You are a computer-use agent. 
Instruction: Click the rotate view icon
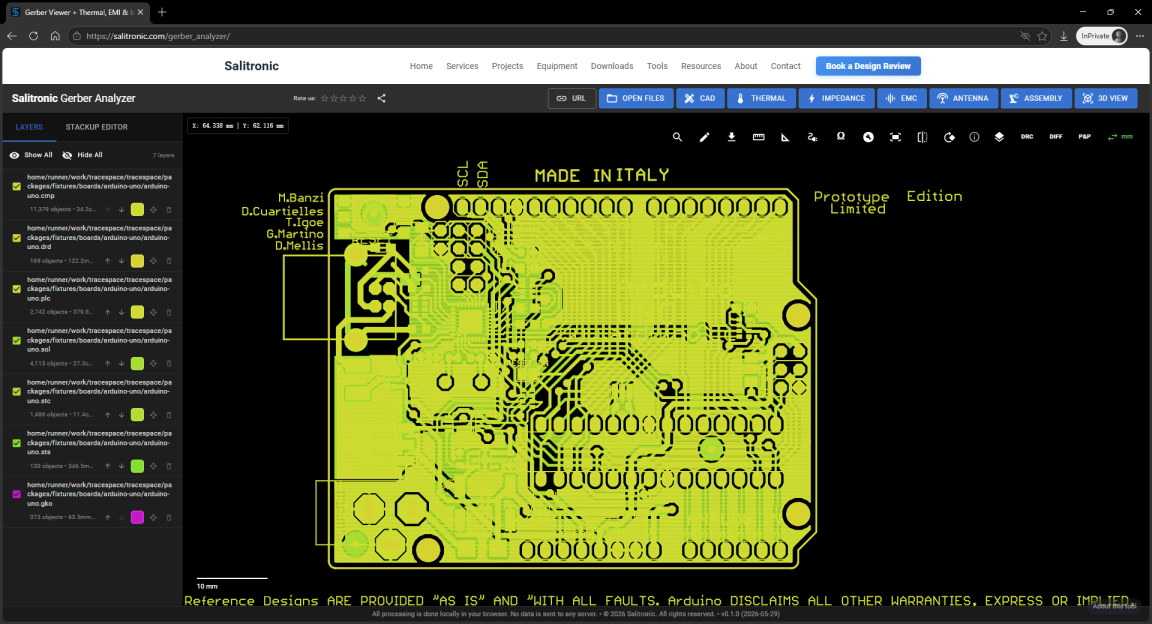pyautogui.click(x=949, y=137)
